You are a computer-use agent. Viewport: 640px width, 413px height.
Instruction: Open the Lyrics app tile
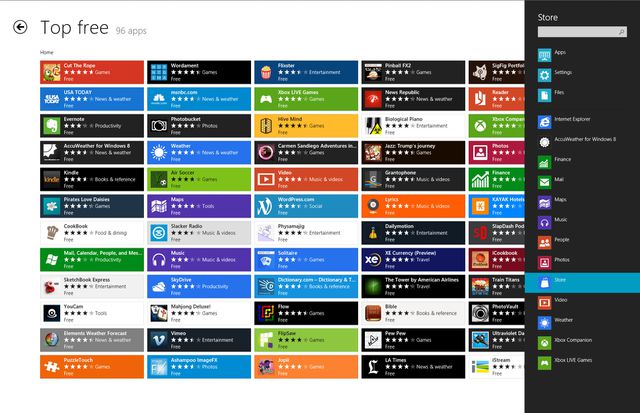pyautogui.click(x=413, y=206)
